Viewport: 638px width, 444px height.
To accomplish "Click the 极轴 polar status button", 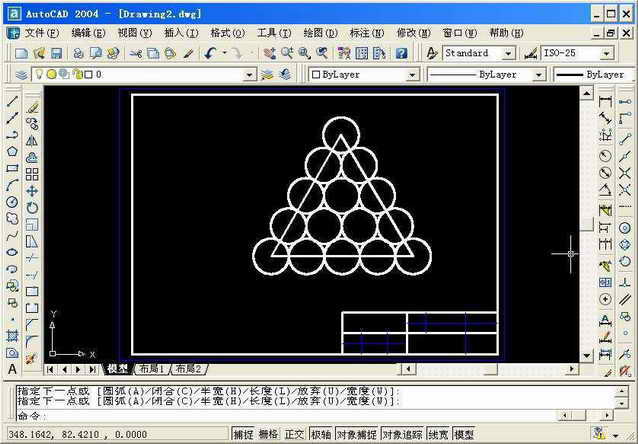I will [x=320, y=434].
